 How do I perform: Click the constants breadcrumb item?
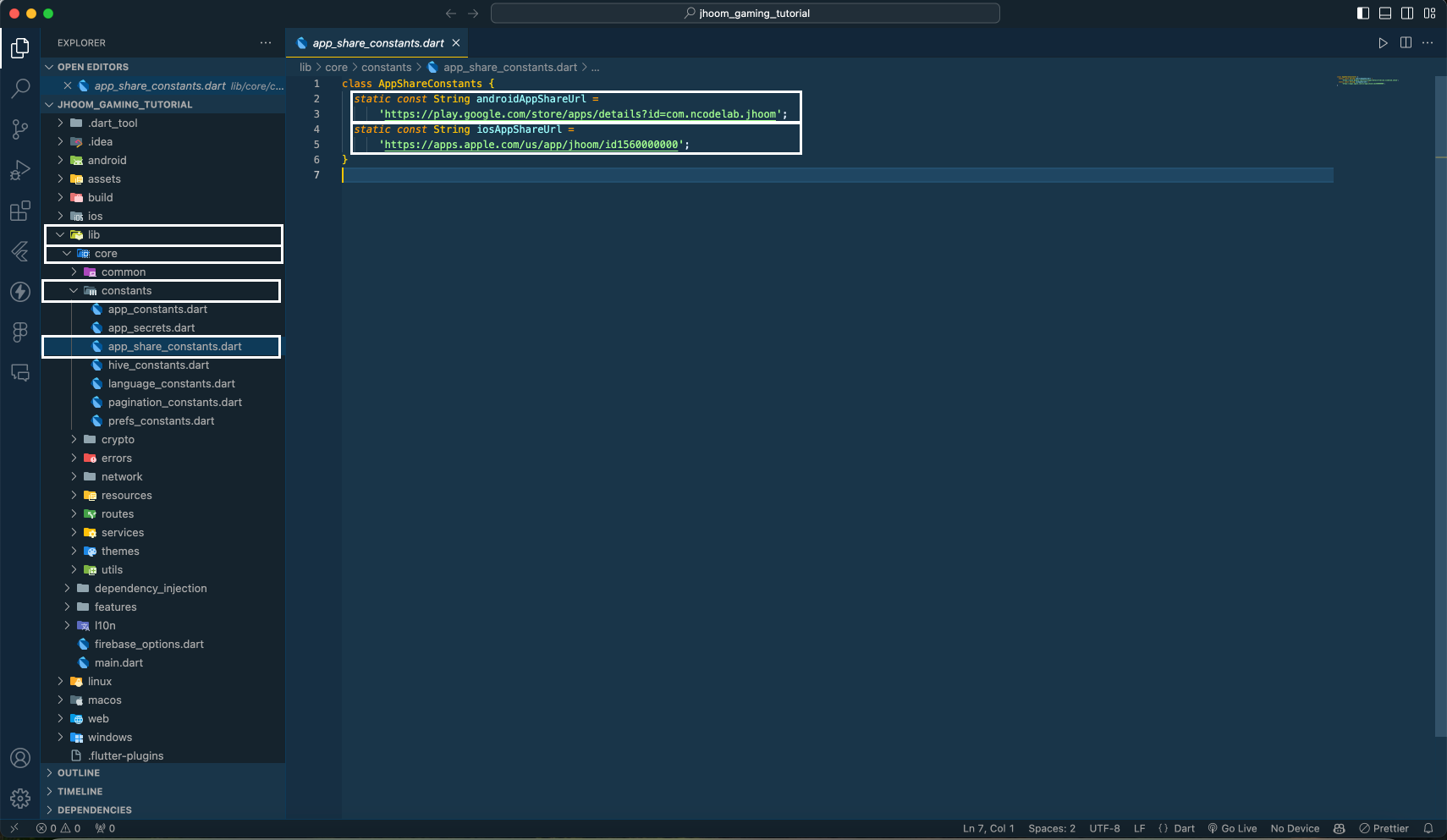[x=387, y=68]
